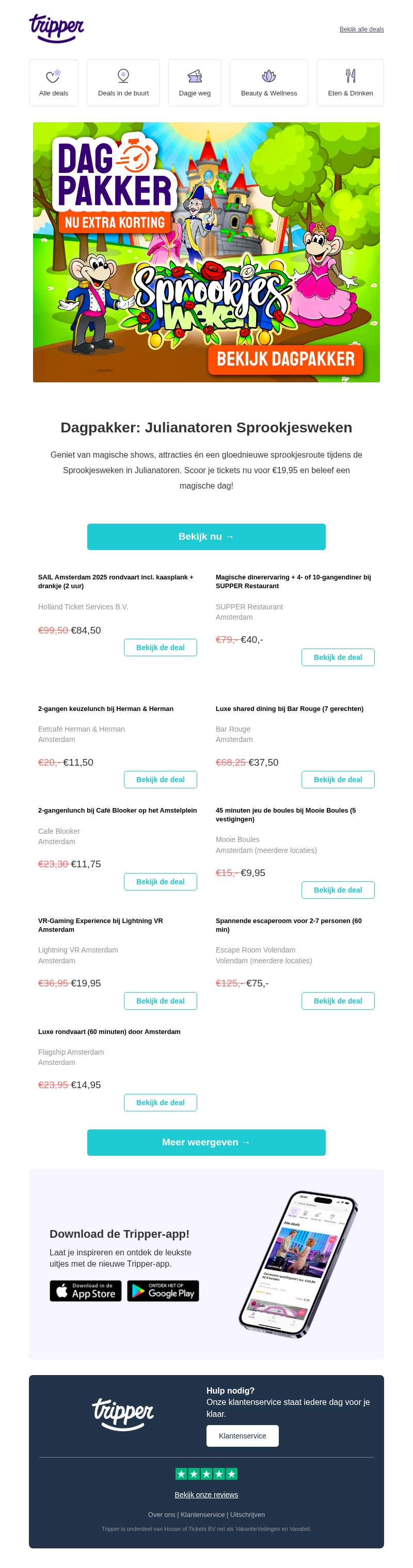Viewport: 413px width, 1568px height.
Task: Click the Trustpilot five-star rating
Action: [x=206, y=1473]
